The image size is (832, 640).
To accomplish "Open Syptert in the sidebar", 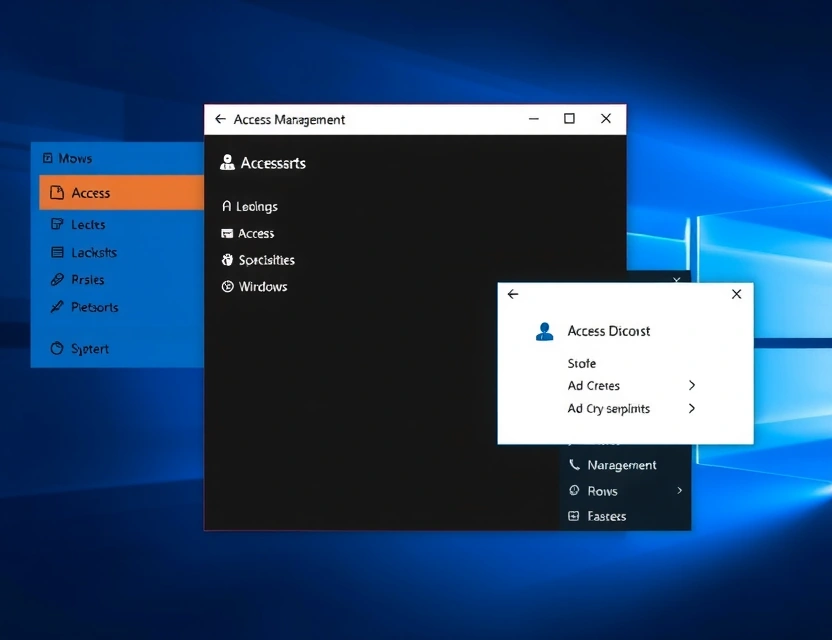I will [x=90, y=349].
